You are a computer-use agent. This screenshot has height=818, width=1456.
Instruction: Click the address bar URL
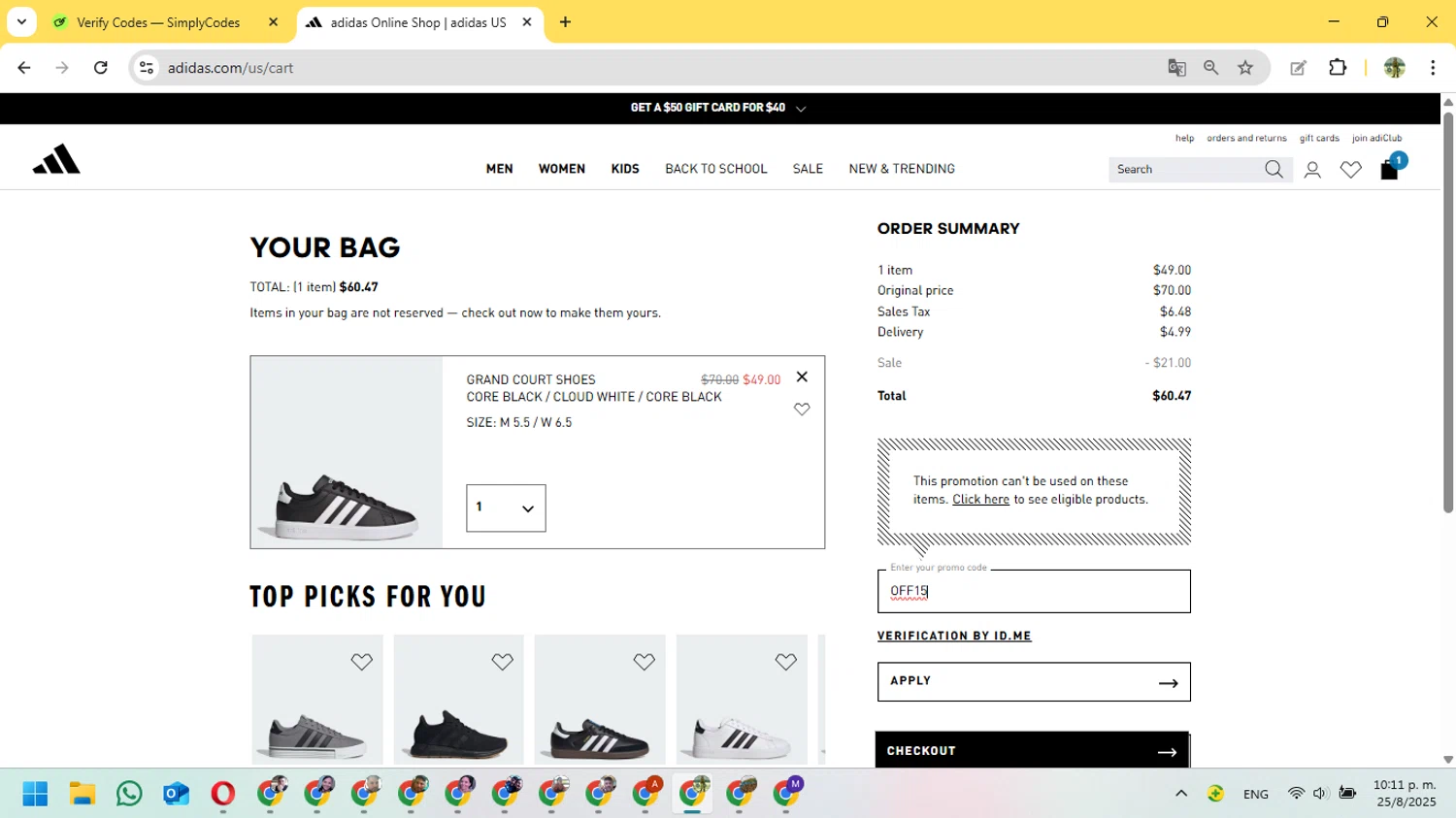(231, 68)
